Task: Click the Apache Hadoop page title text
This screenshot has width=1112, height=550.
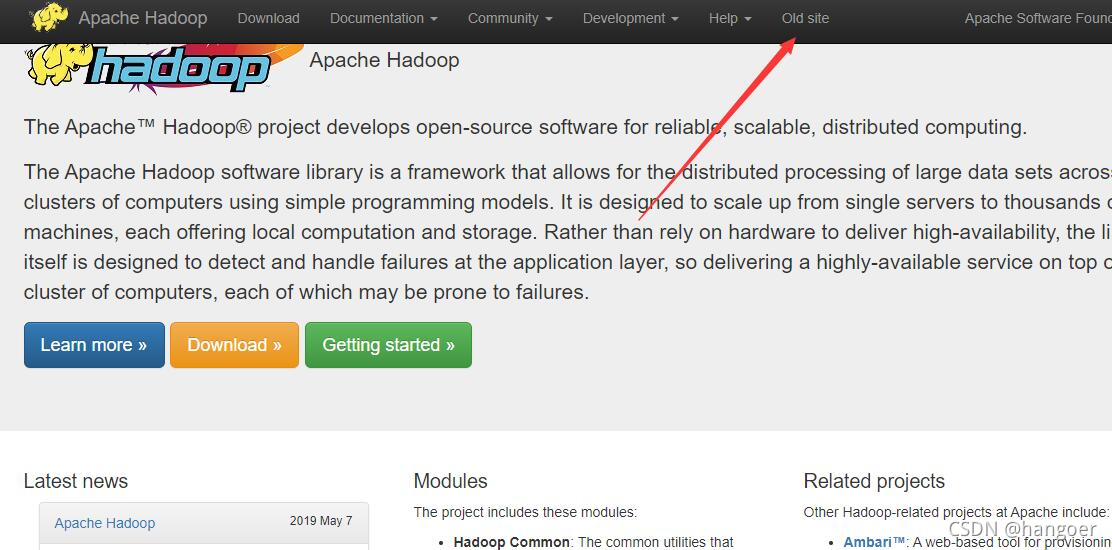Action: point(384,60)
